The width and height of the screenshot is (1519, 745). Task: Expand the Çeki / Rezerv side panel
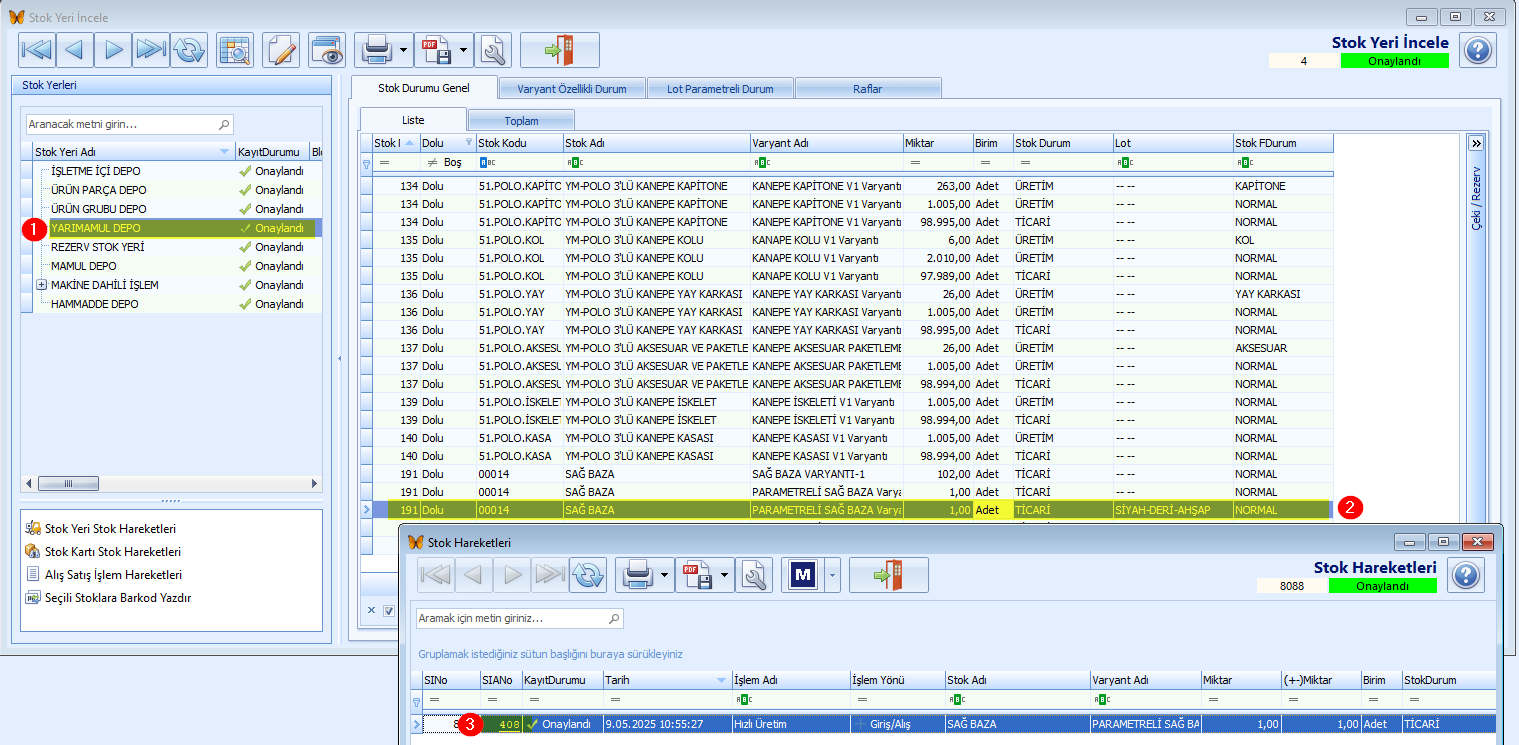tap(1476, 143)
